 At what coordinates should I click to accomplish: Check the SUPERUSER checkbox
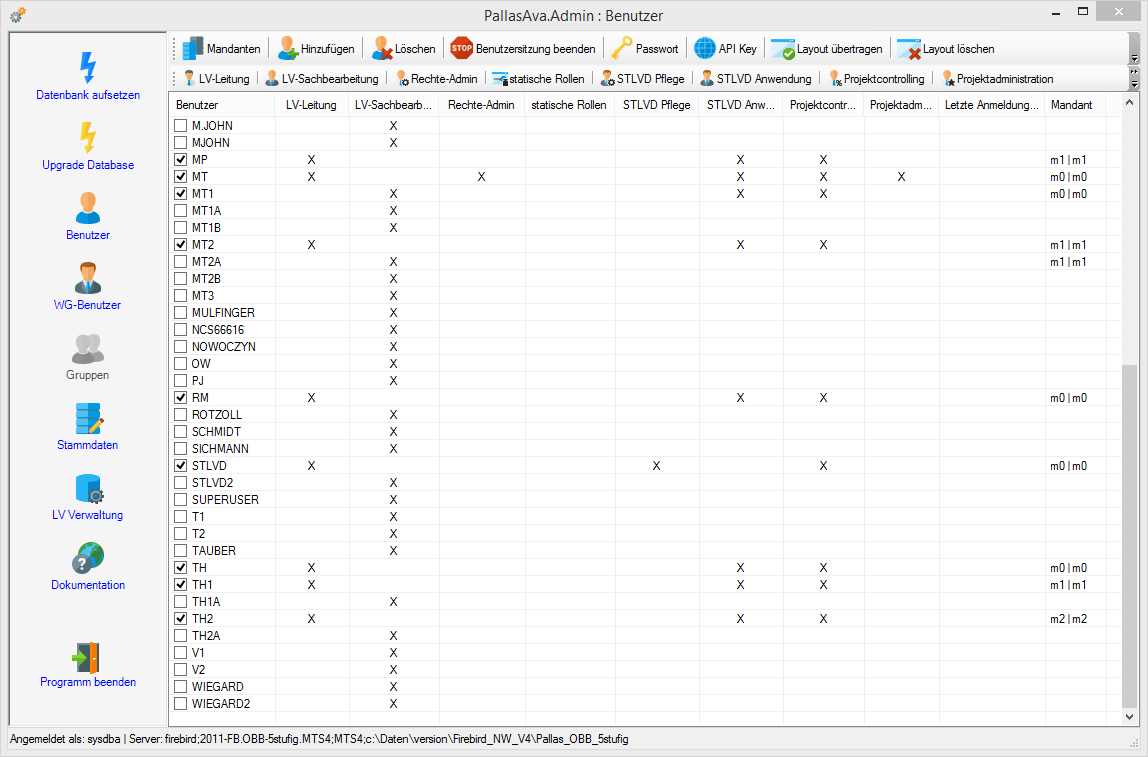point(181,500)
